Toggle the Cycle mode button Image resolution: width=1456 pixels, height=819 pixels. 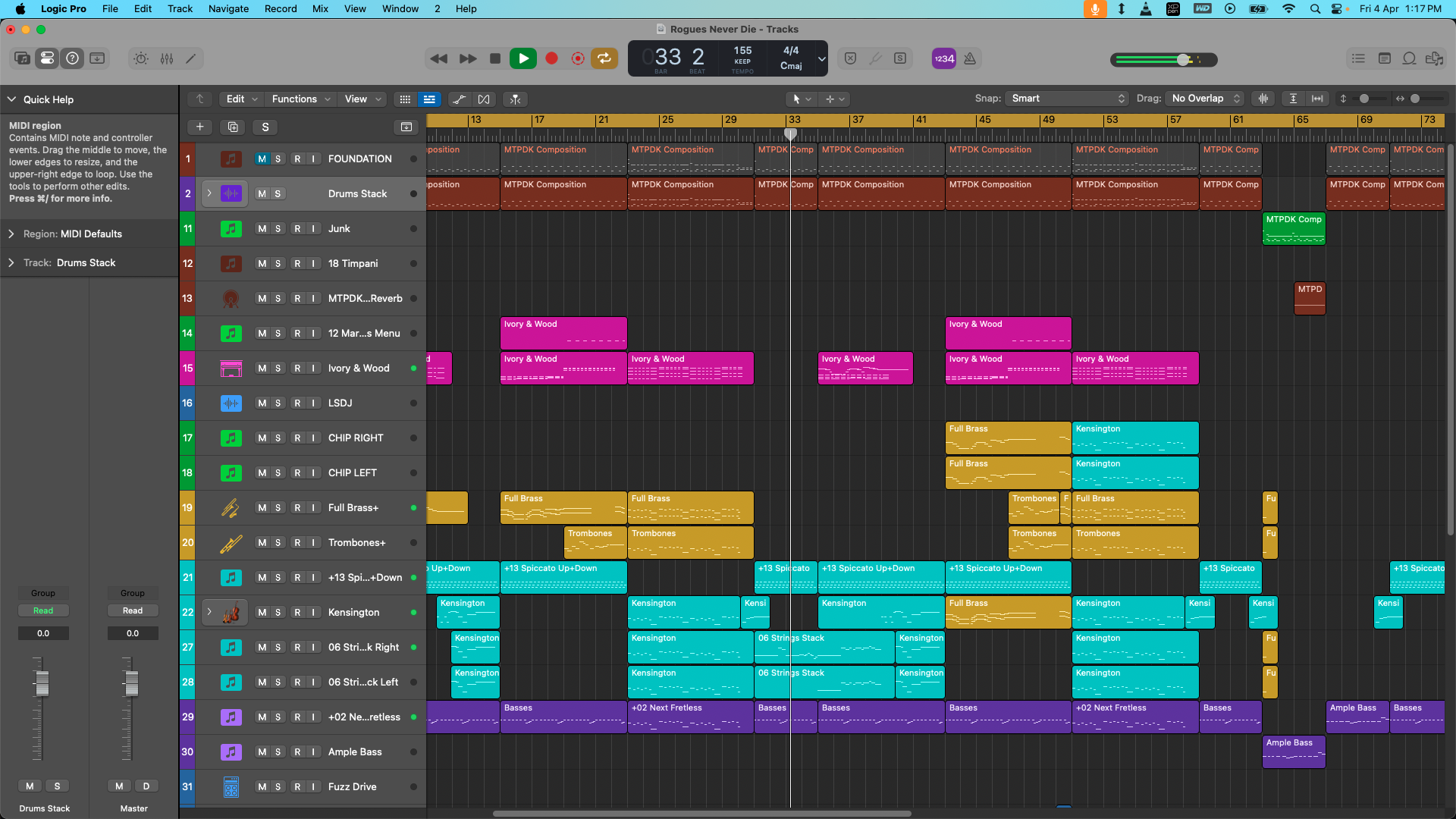tap(604, 58)
